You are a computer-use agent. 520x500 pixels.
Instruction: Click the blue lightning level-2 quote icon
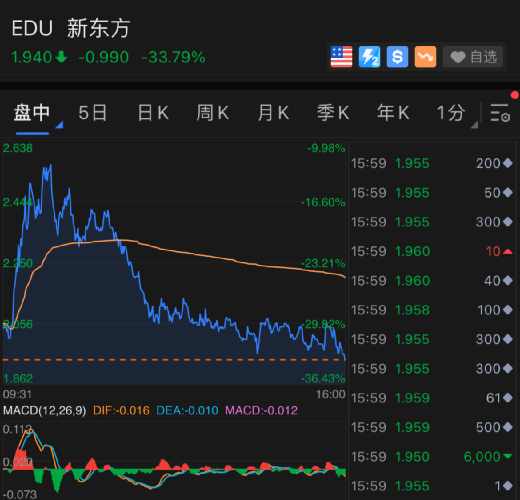tap(369, 57)
